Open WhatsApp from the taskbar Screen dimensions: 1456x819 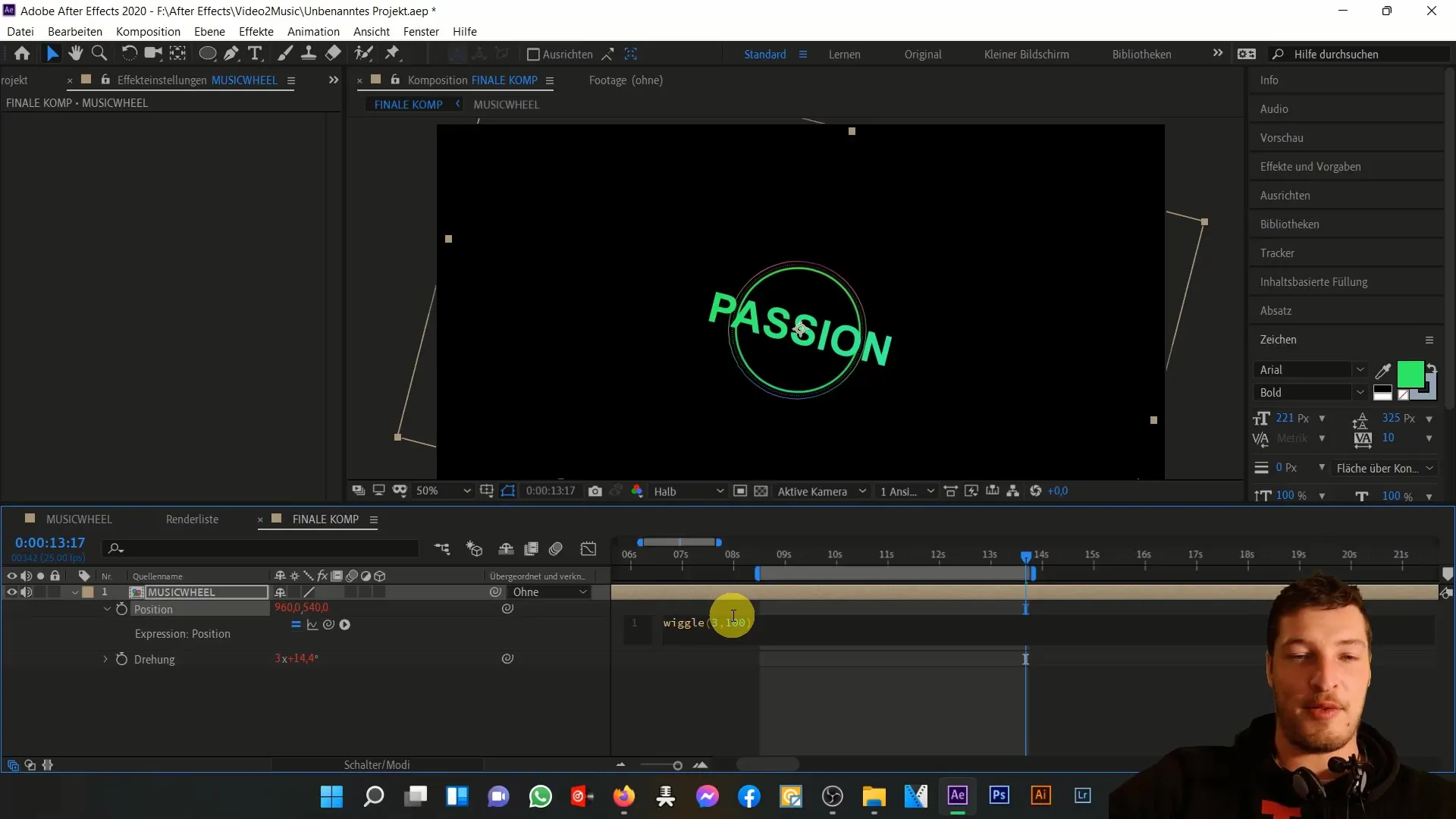tap(541, 796)
